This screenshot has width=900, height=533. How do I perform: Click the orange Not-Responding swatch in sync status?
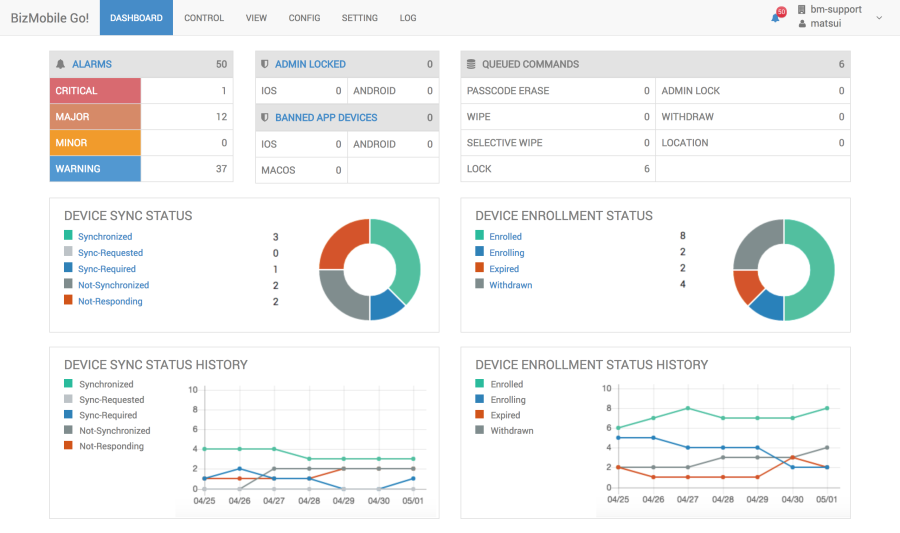(68, 300)
